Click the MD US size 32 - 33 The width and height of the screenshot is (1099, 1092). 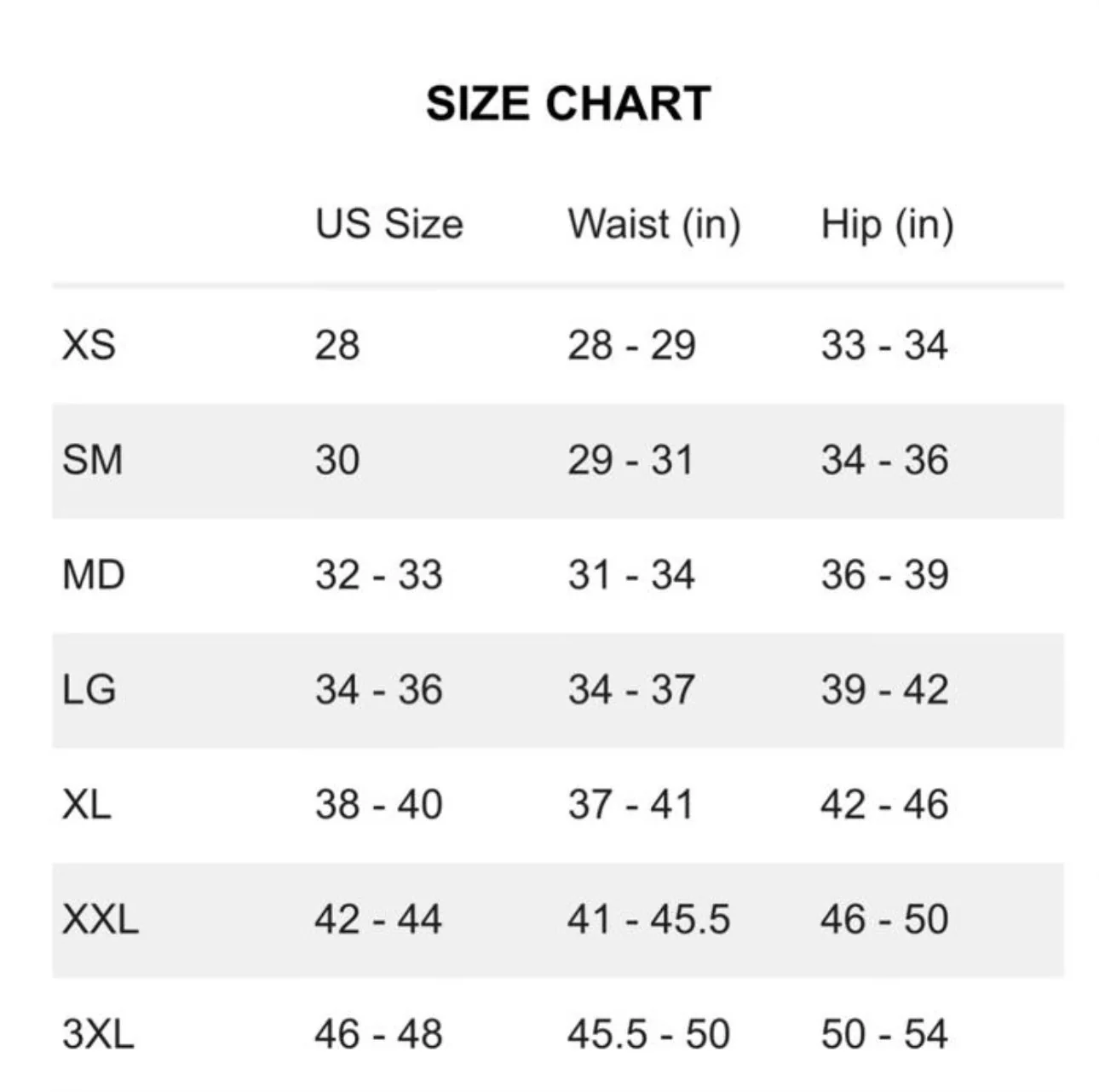(378, 575)
